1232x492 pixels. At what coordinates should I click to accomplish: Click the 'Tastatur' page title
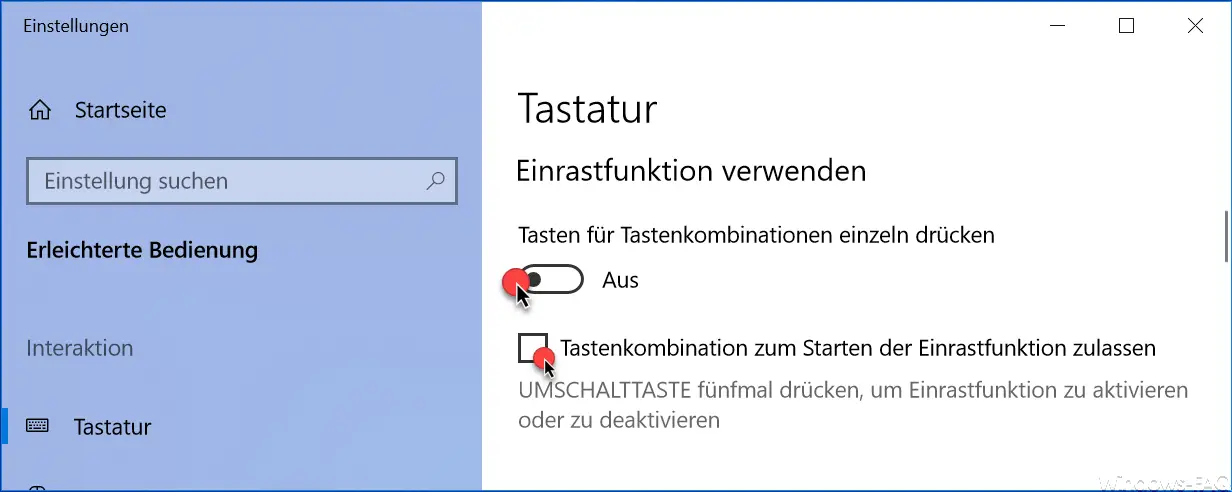[x=587, y=108]
